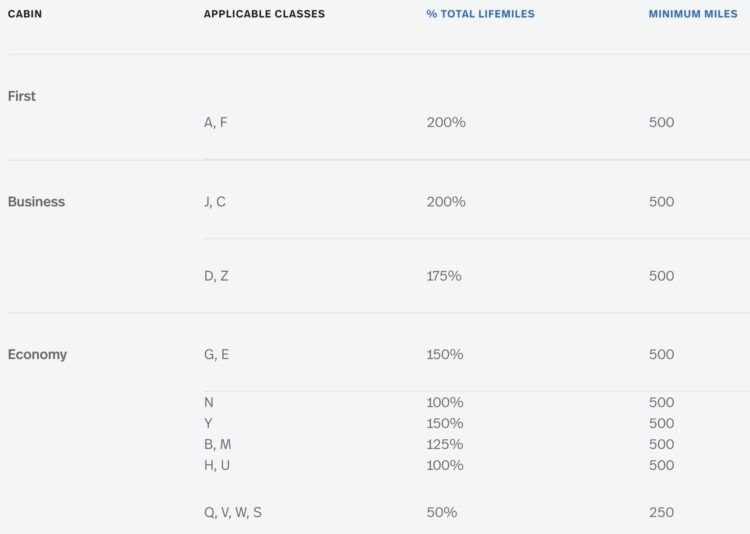Select the G, E classes cell

(x=216, y=355)
